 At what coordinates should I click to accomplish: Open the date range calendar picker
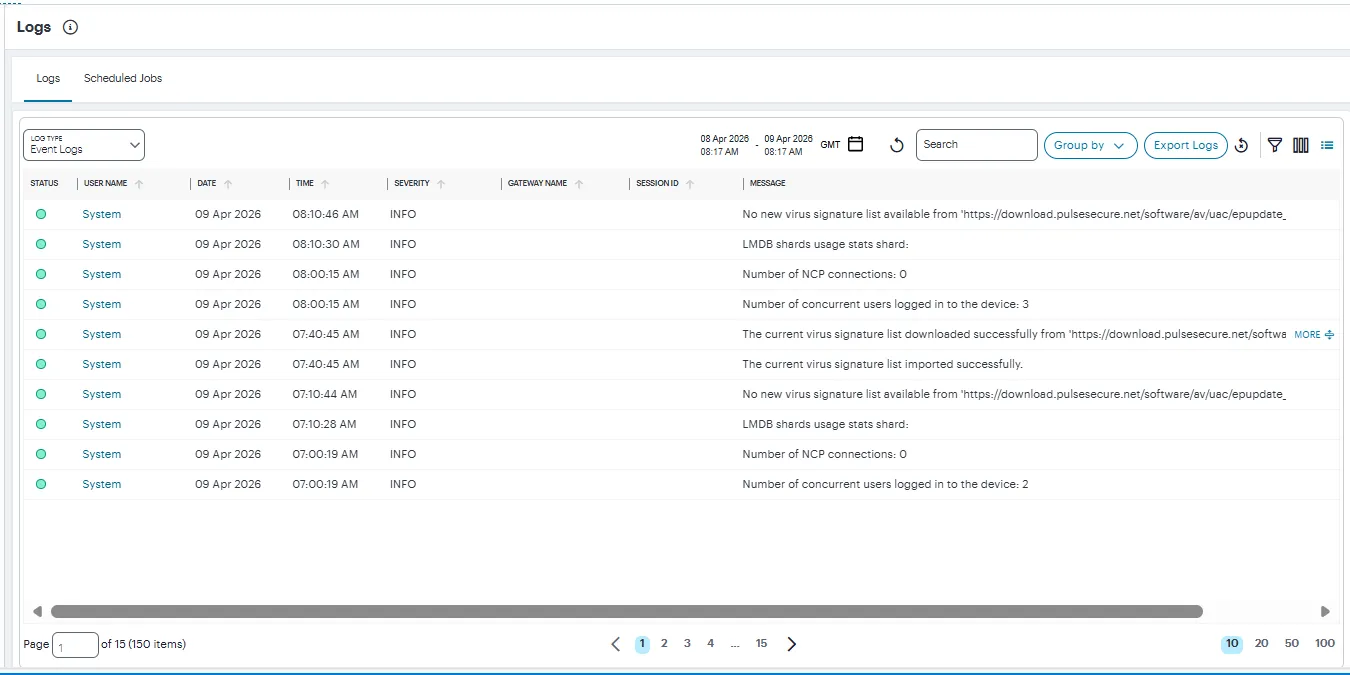(856, 145)
